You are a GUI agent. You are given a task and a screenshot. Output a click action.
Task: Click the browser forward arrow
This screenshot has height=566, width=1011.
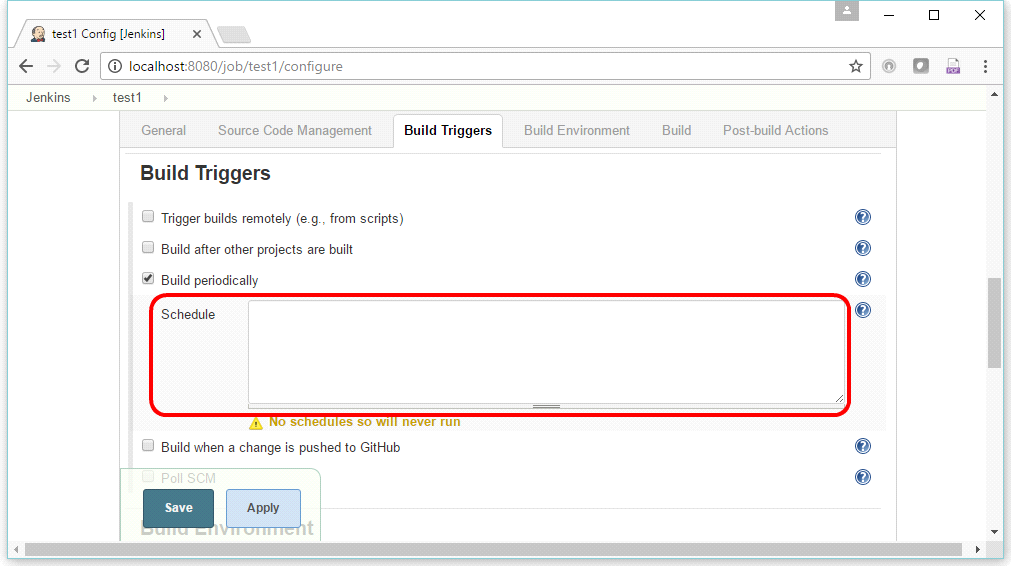pos(54,66)
